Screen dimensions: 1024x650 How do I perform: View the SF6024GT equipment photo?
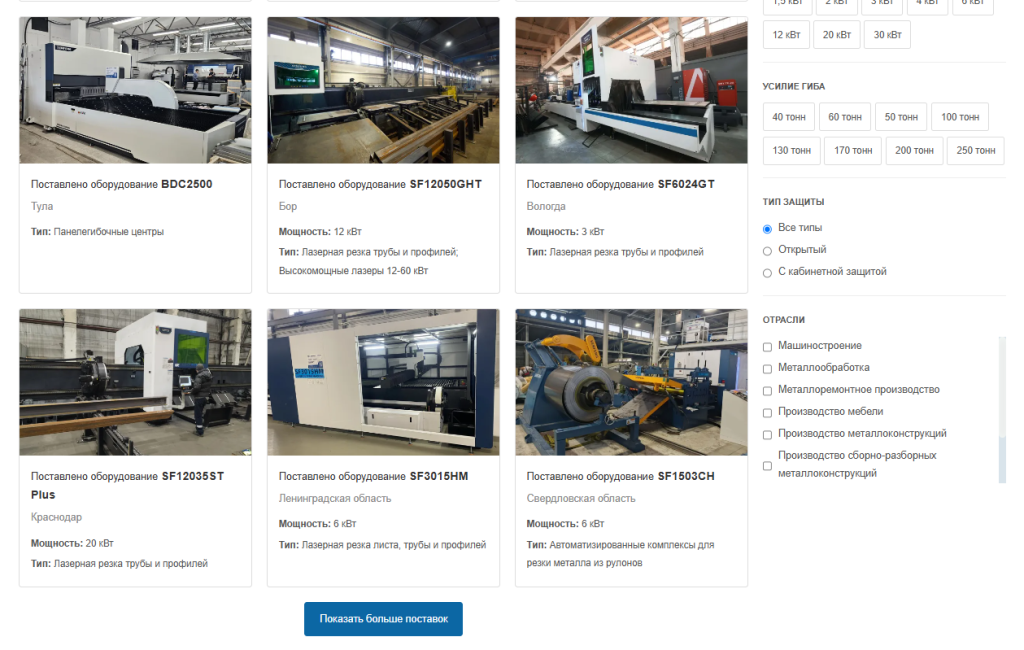coord(632,90)
